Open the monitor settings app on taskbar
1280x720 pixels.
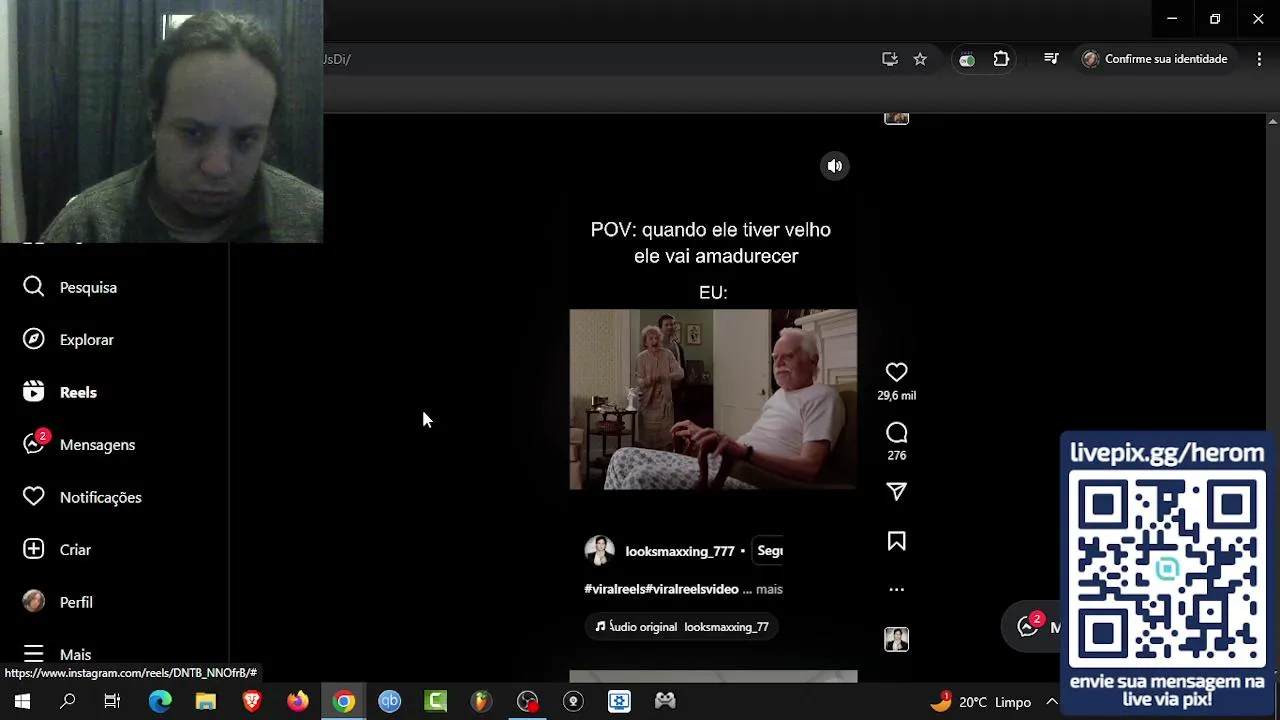point(619,702)
